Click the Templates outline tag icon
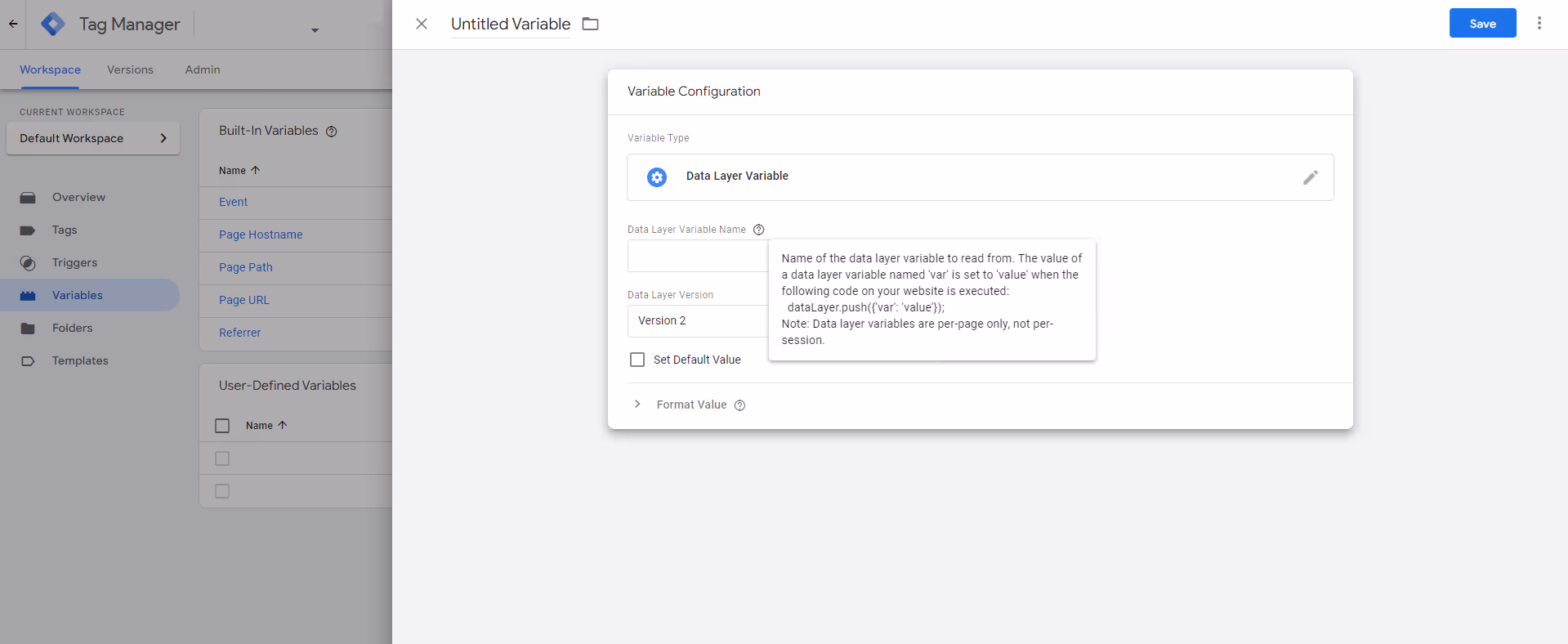Viewport: 1568px width, 644px height. pyautogui.click(x=28, y=361)
